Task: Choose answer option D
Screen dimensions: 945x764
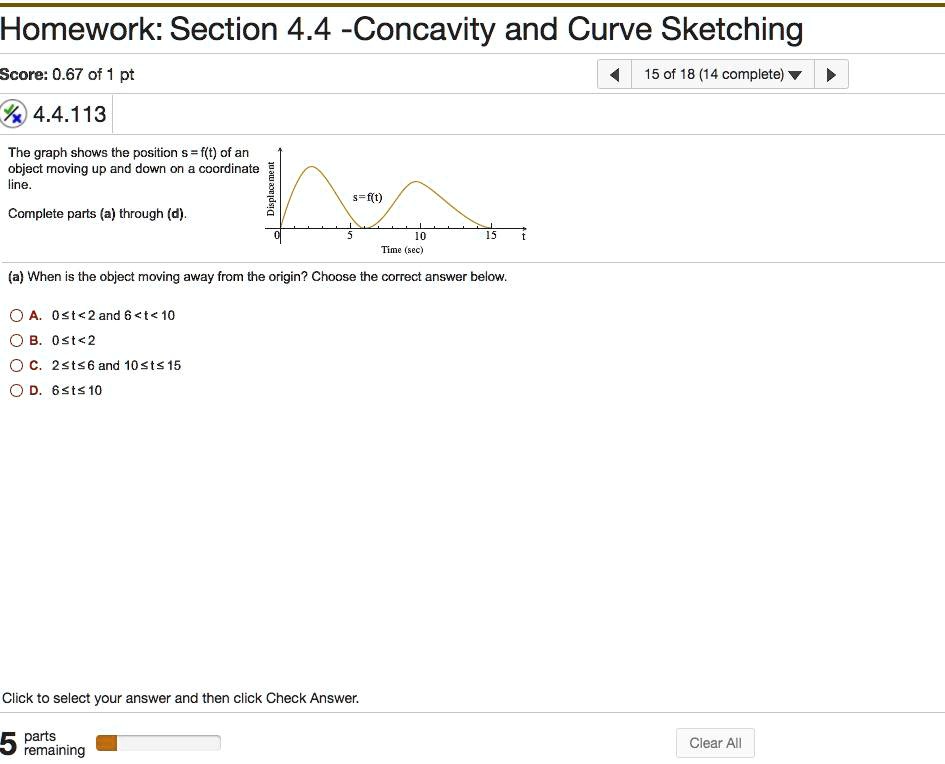Action: [x=17, y=390]
